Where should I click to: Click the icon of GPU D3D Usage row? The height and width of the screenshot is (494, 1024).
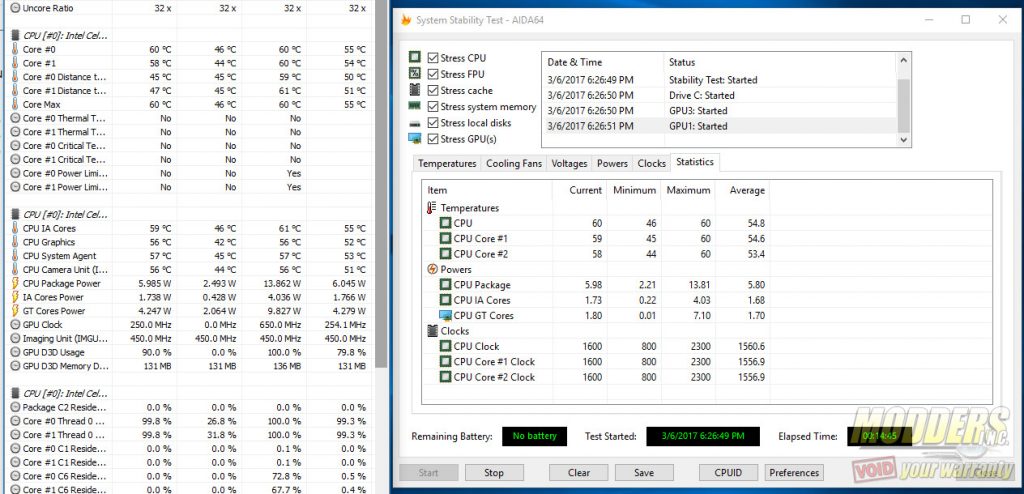tap(15, 352)
